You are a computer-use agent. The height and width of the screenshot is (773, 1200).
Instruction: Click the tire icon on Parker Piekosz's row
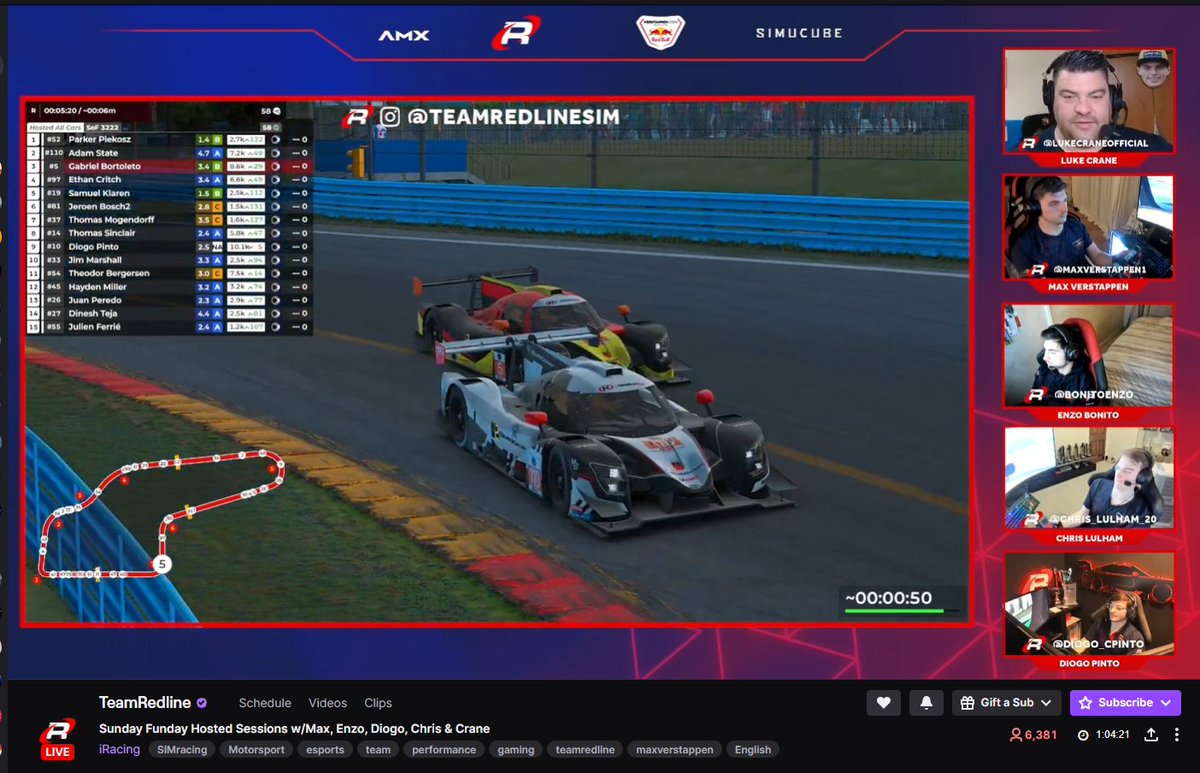point(276,139)
